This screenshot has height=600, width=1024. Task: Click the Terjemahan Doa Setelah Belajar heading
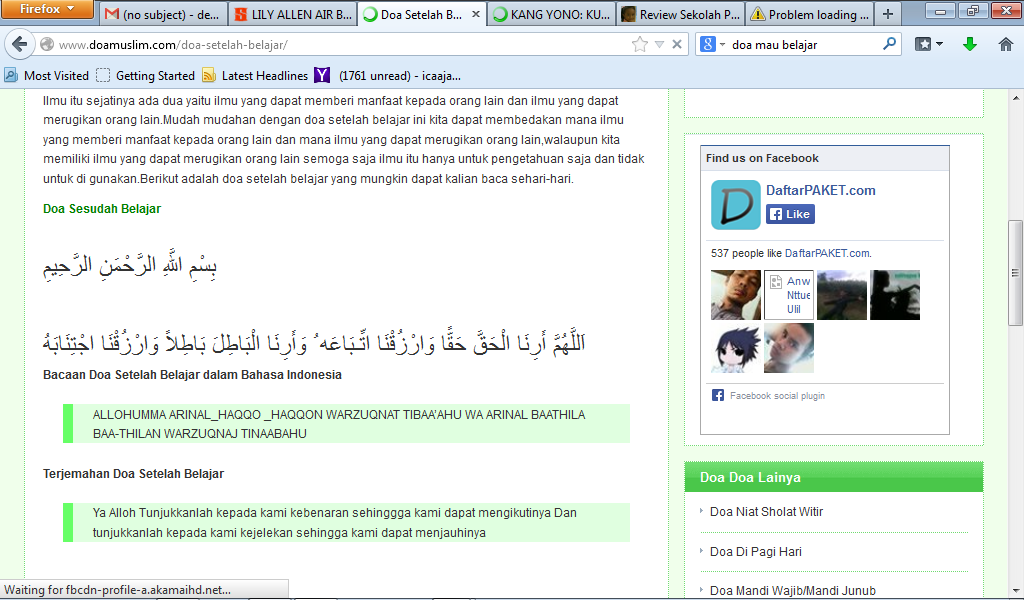pyautogui.click(x=133, y=474)
